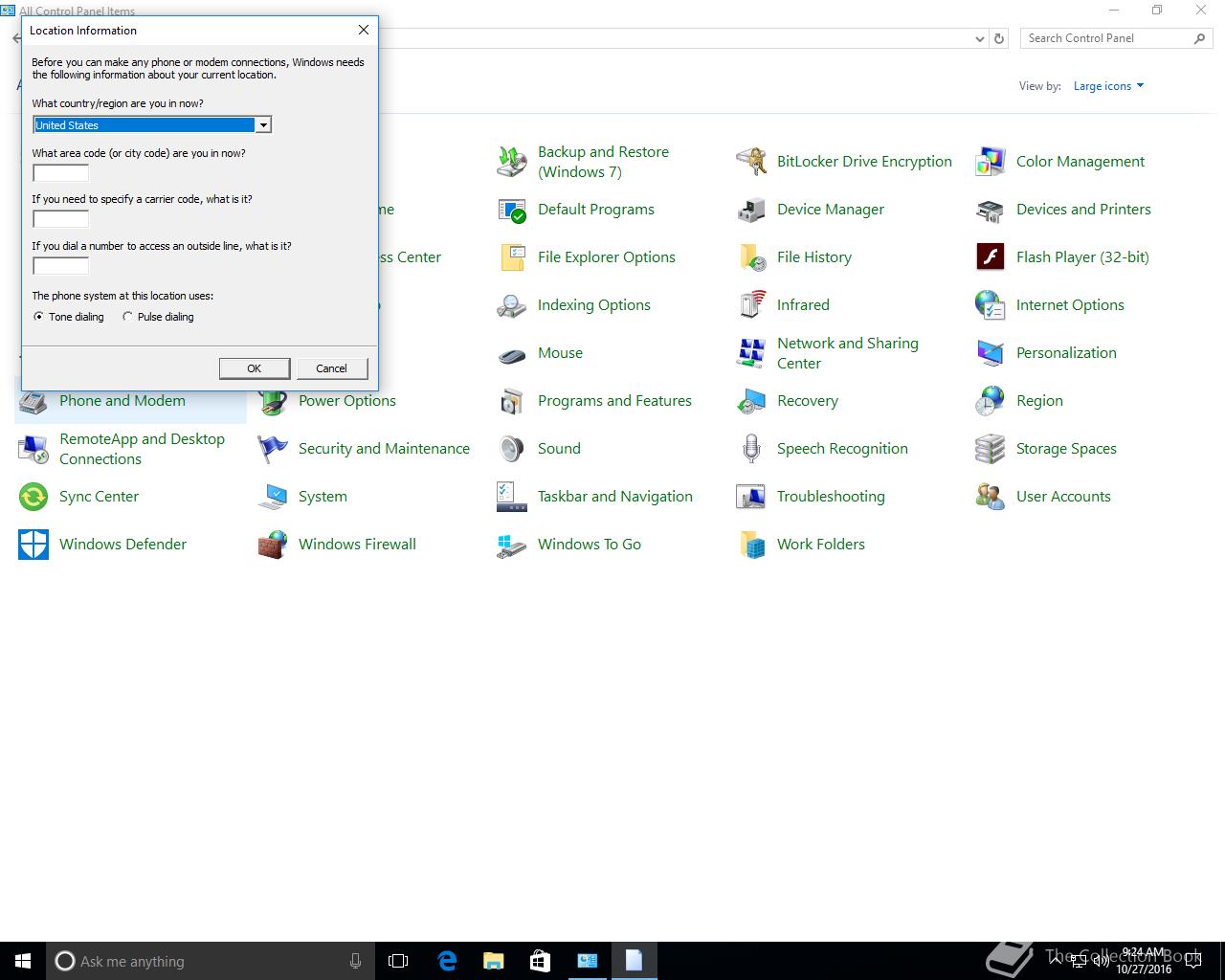Viewport: 1225px width, 980px height.
Task: Click the BitLocker Drive Encryption icon
Action: click(751, 162)
